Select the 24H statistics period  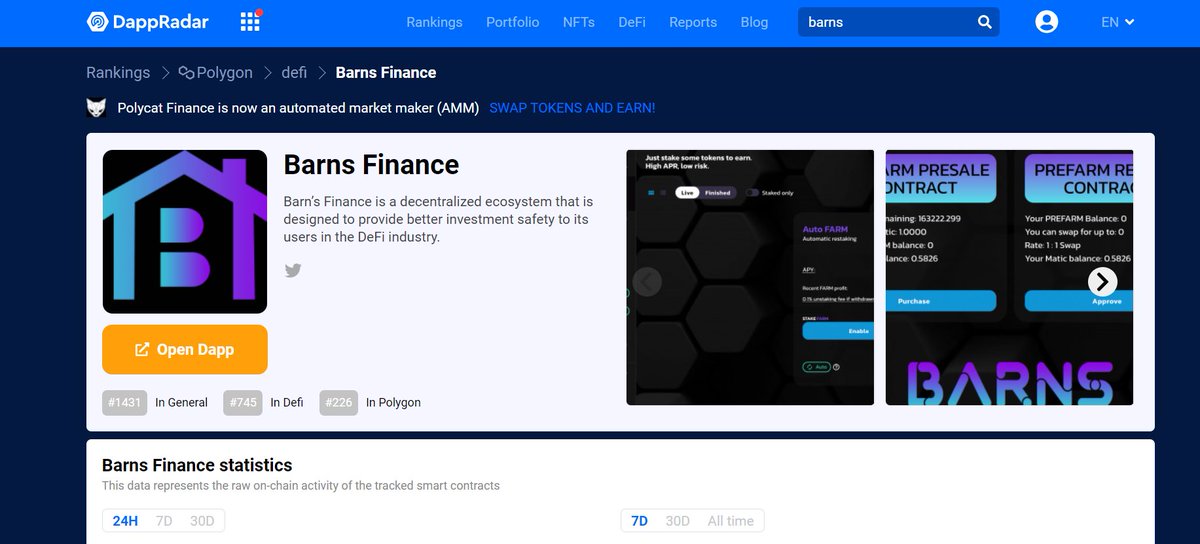coord(125,521)
